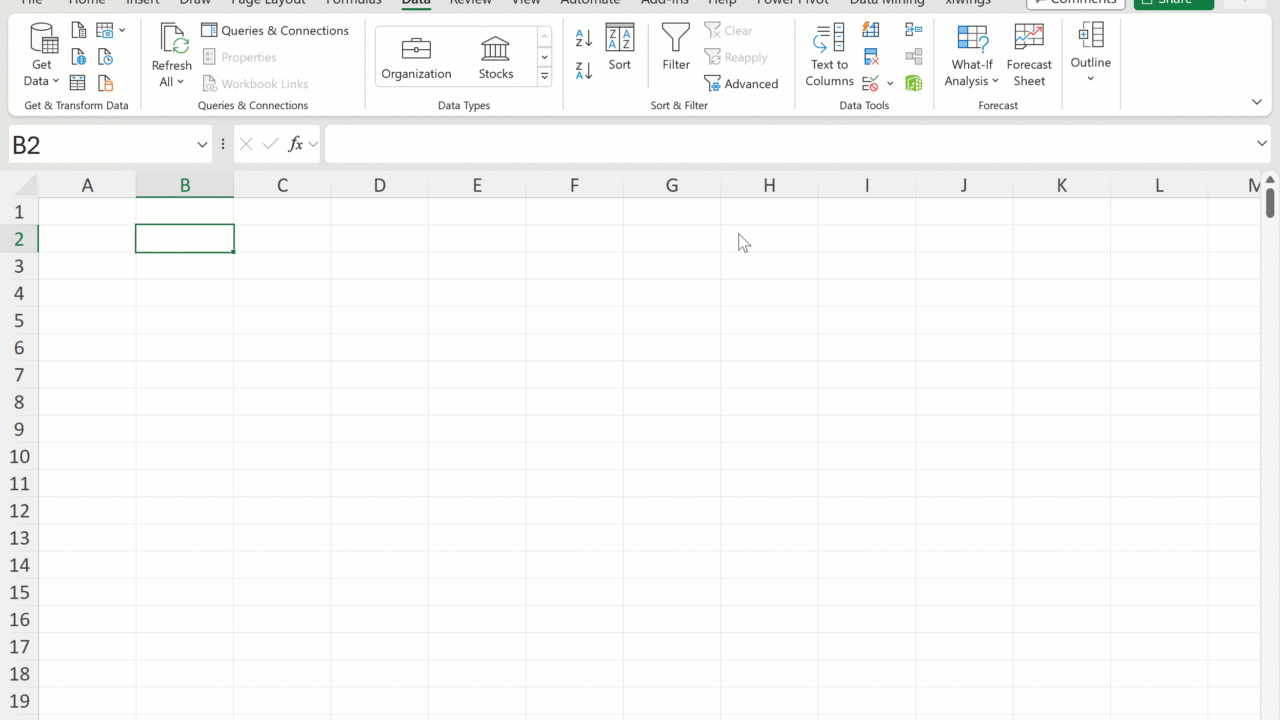Click the Workbook Links button
The width and height of the screenshot is (1280, 720).
[254, 84]
